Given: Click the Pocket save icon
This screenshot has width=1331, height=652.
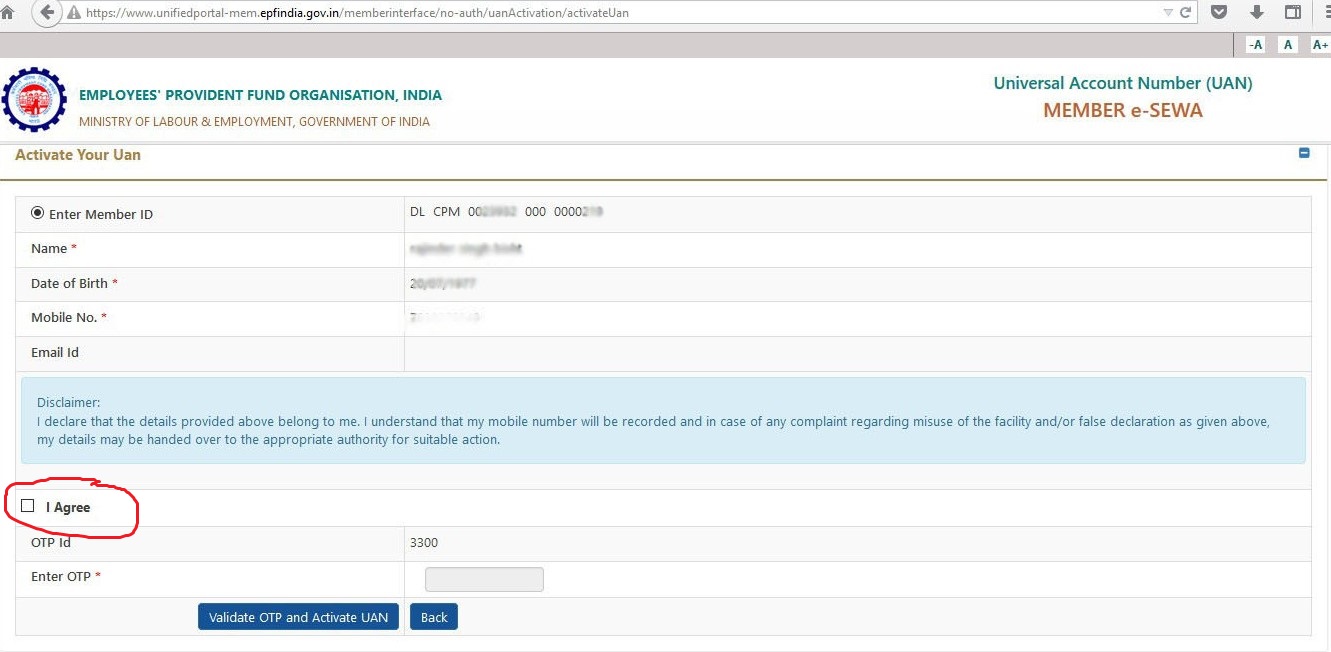Looking at the screenshot, I should 1219,13.
